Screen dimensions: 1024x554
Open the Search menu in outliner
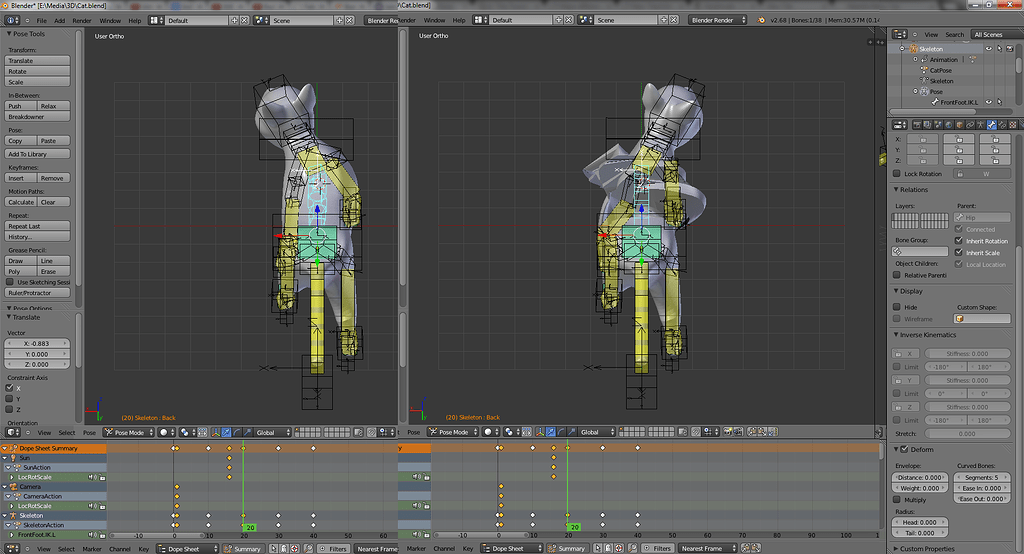pyautogui.click(x=954, y=35)
